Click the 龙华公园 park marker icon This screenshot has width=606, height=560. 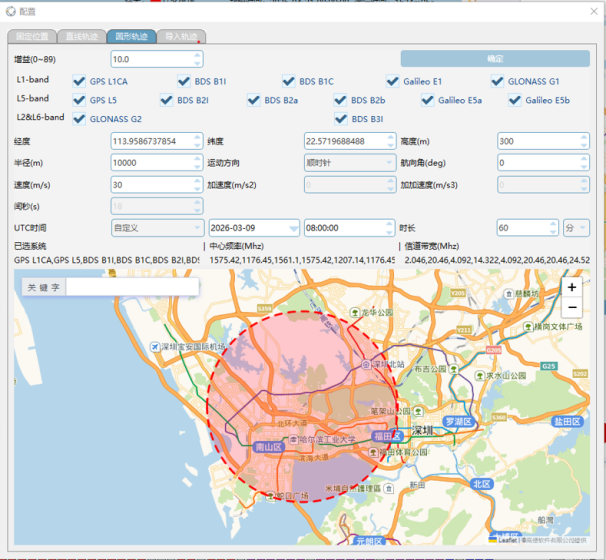[x=355, y=312]
